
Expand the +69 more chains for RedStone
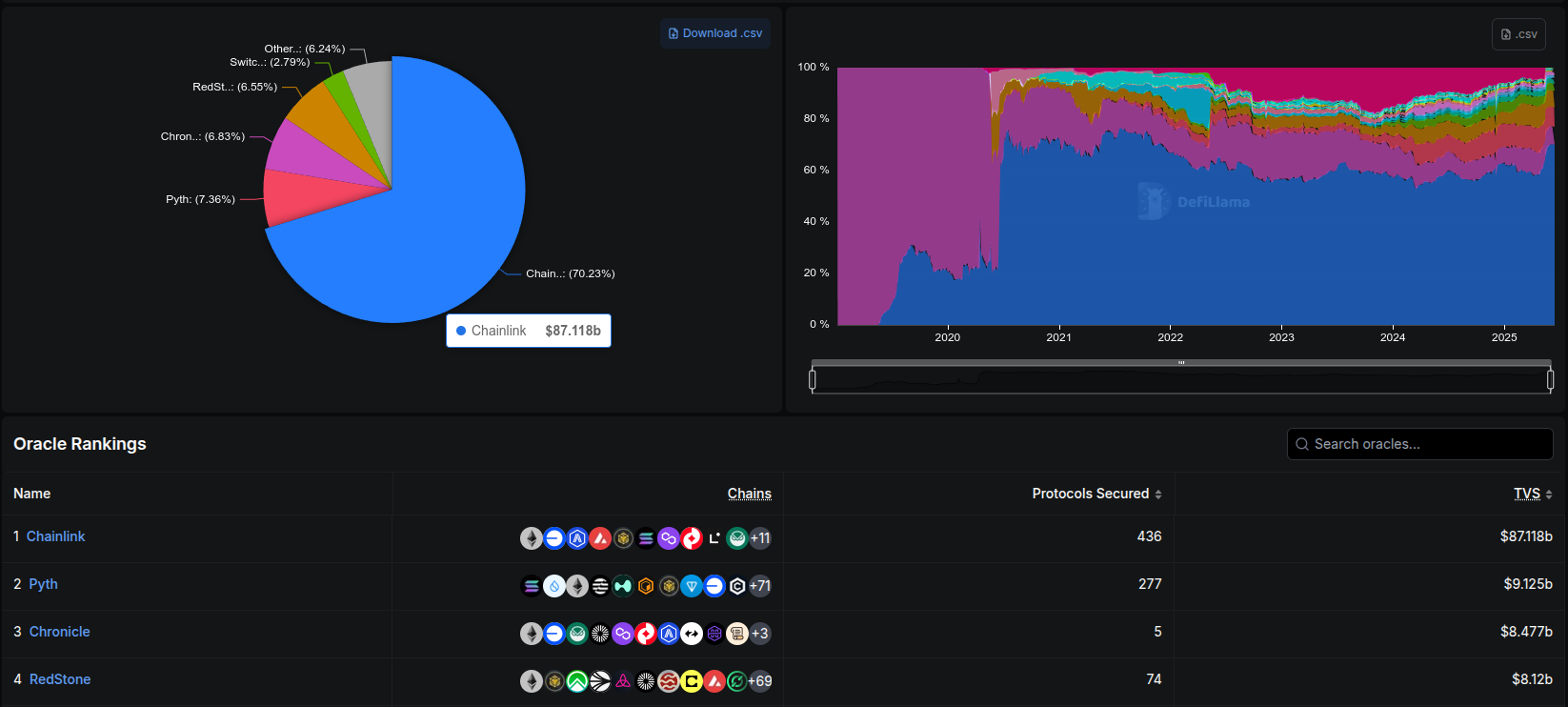click(x=760, y=681)
